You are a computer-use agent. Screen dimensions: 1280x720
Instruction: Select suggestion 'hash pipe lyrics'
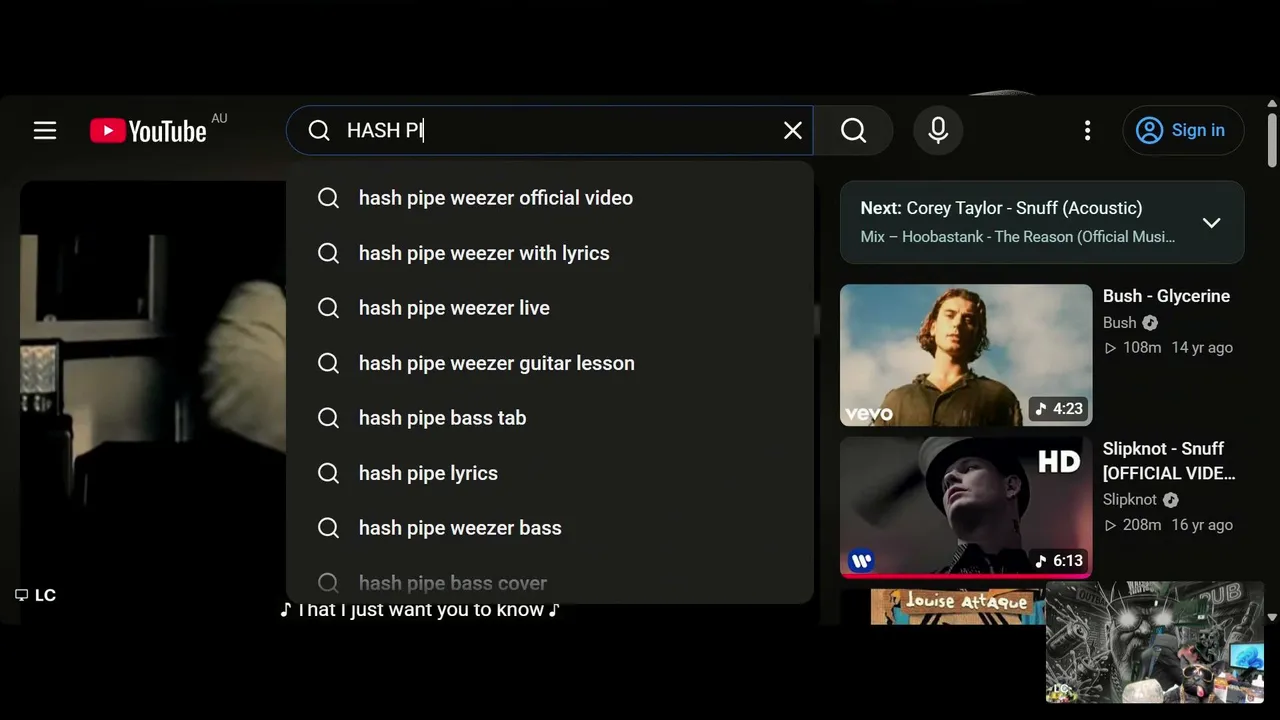[x=550, y=473]
